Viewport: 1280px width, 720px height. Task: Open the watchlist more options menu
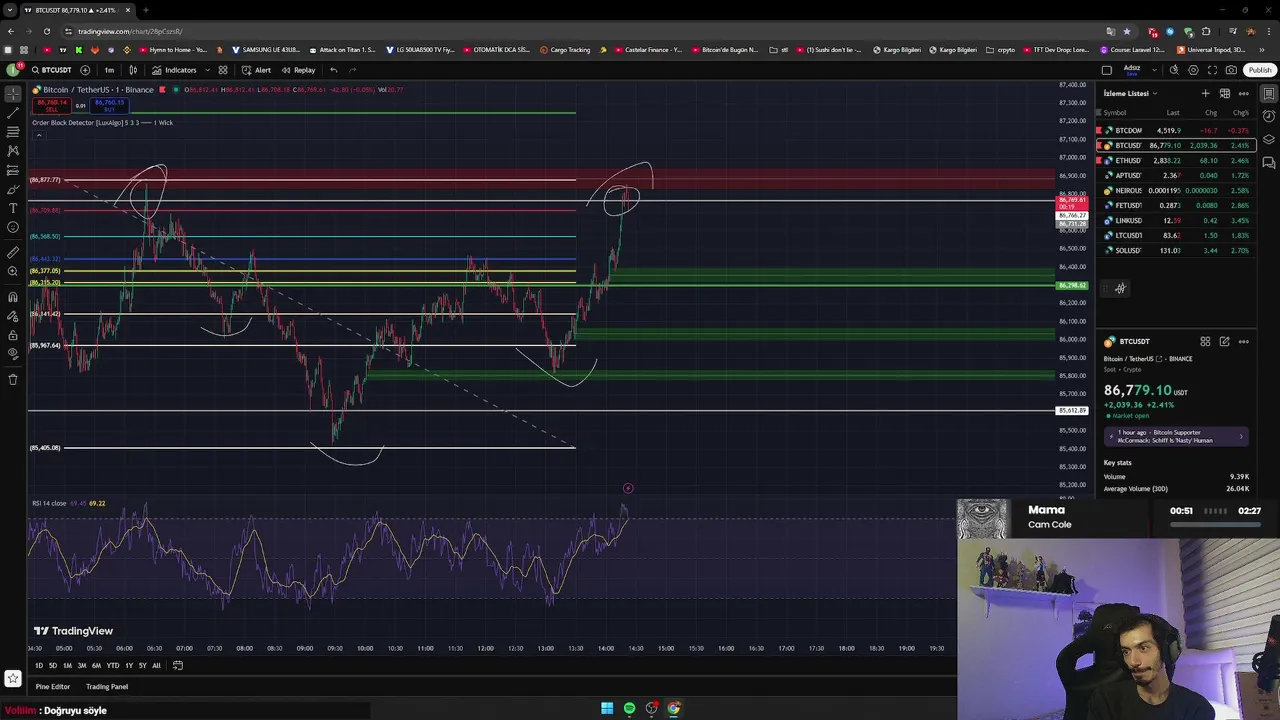(1243, 93)
